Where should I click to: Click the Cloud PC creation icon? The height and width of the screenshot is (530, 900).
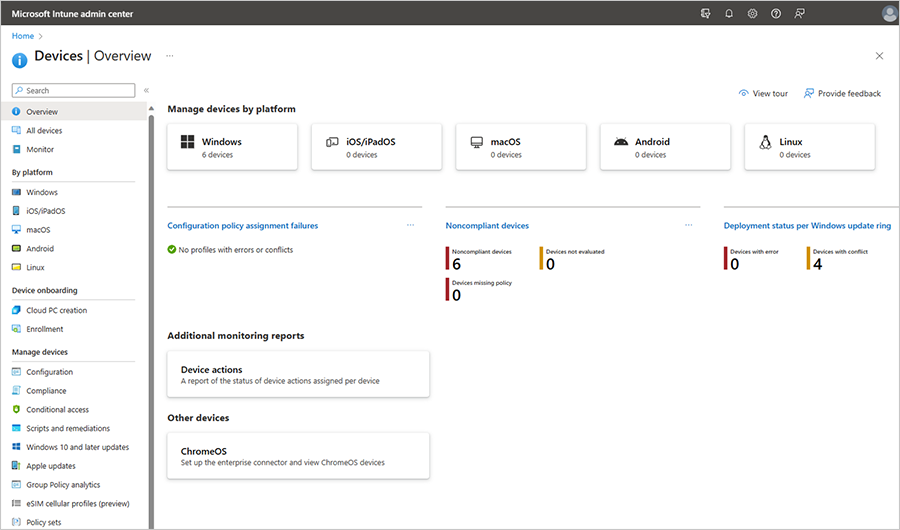[x=16, y=310]
